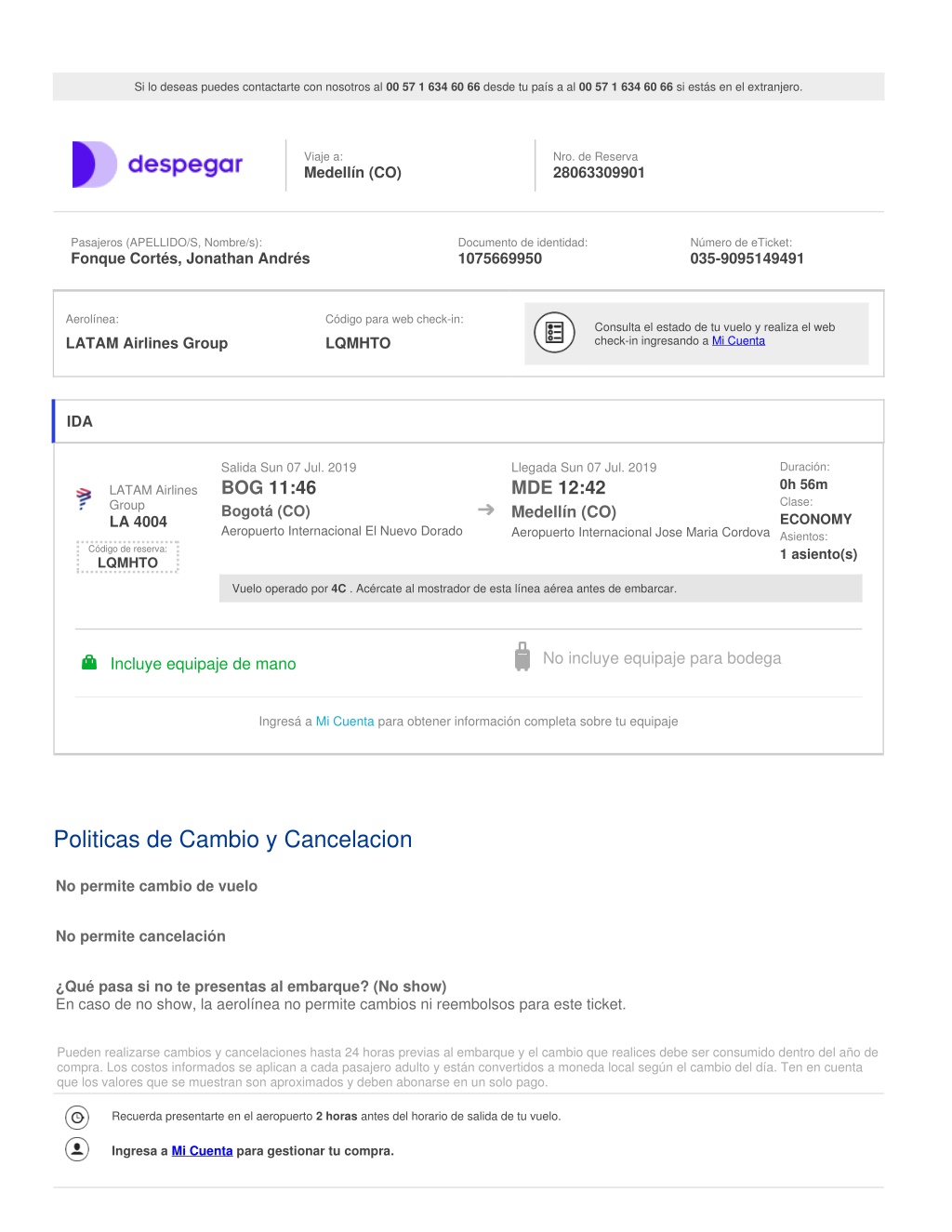The width and height of the screenshot is (952, 1232).
Task: Click the LATAM Airlines logo icon
Action: click(84, 498)
